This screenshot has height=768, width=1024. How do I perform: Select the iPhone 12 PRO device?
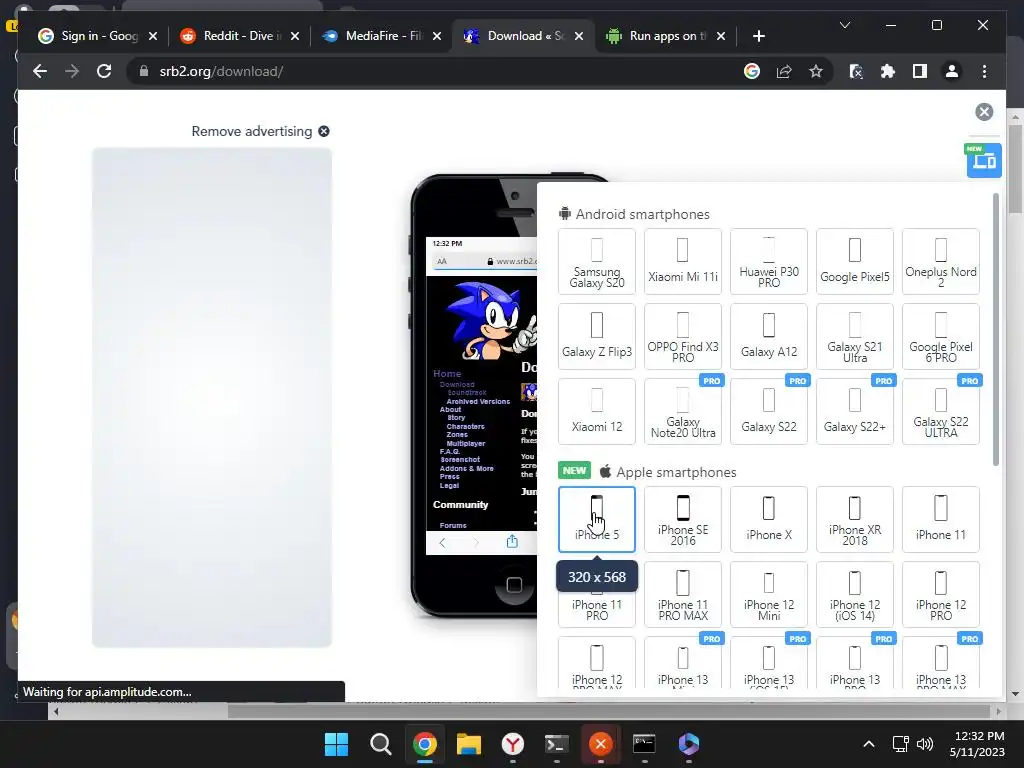coord(941,595)
